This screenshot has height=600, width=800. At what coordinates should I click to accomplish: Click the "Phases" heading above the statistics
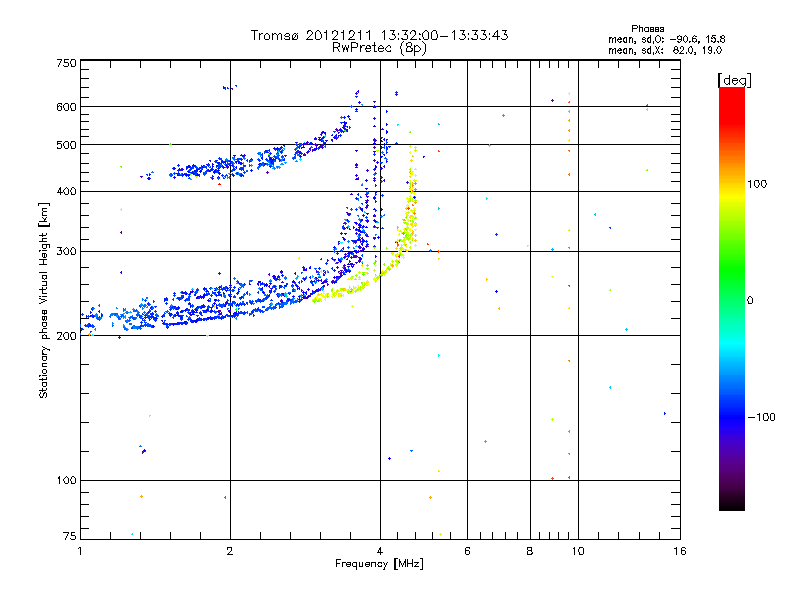point(647,29)
